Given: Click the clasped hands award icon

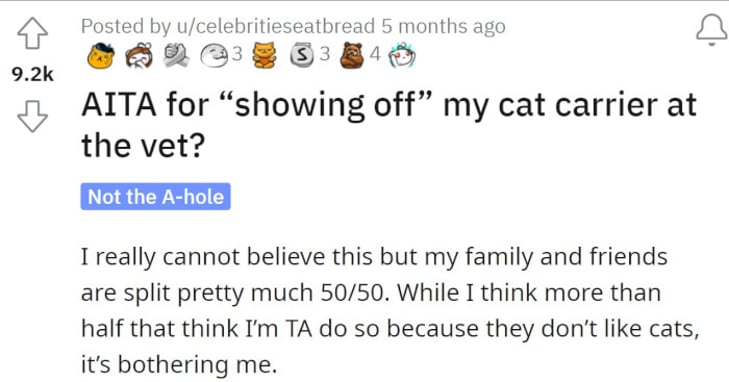Looking at the screenshot, I should click(176, 55).
